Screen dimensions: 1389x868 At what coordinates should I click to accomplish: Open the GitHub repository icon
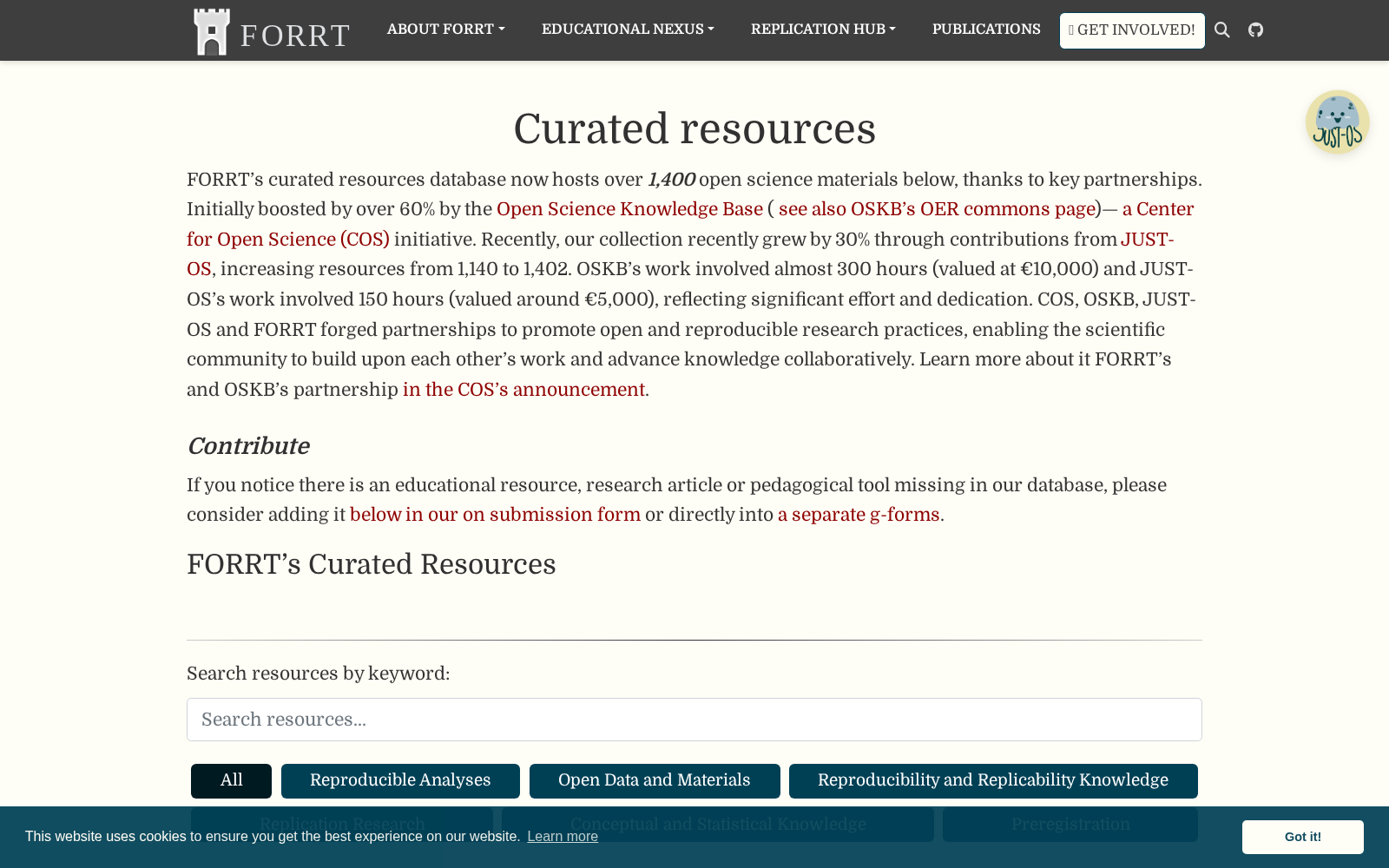click(x=1255, y=30)
